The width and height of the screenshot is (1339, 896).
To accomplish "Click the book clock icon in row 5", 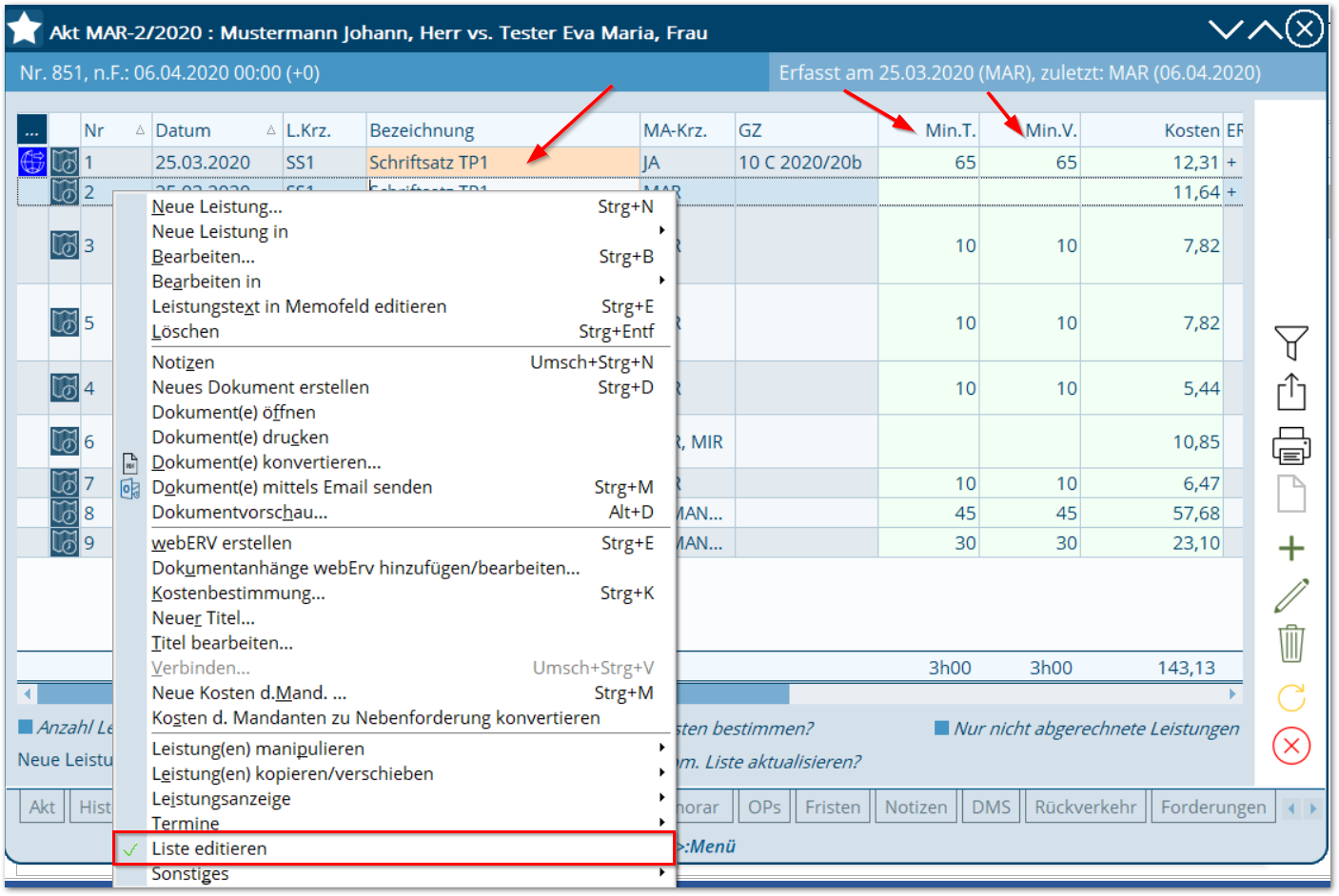I will coord(65,322).
